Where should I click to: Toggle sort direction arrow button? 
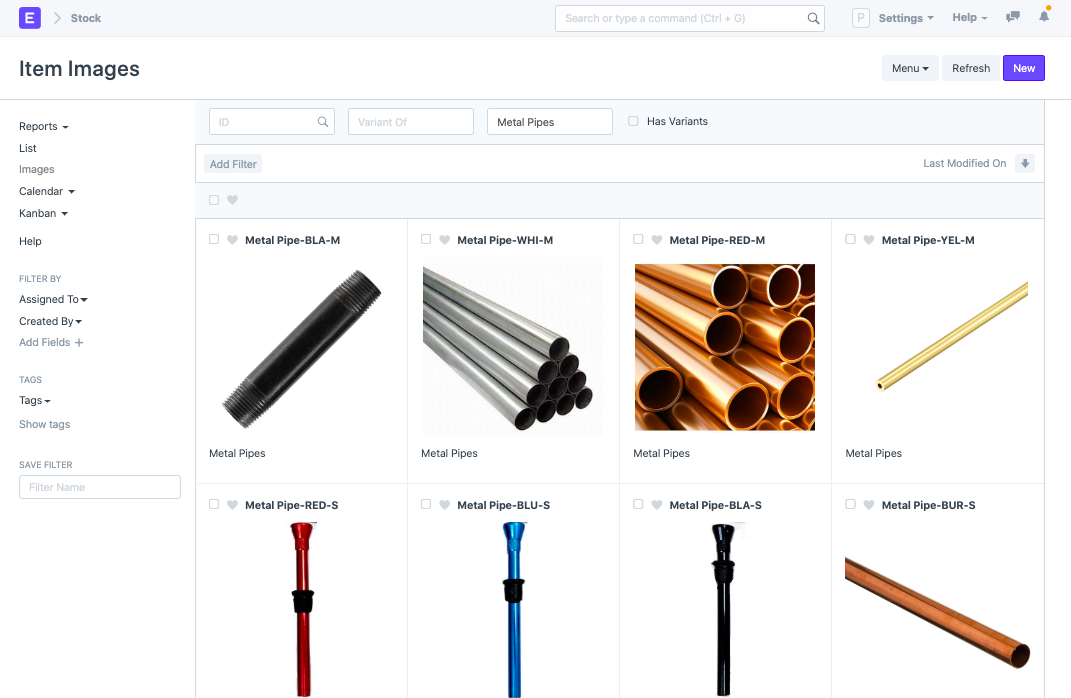coord(1025,163)
